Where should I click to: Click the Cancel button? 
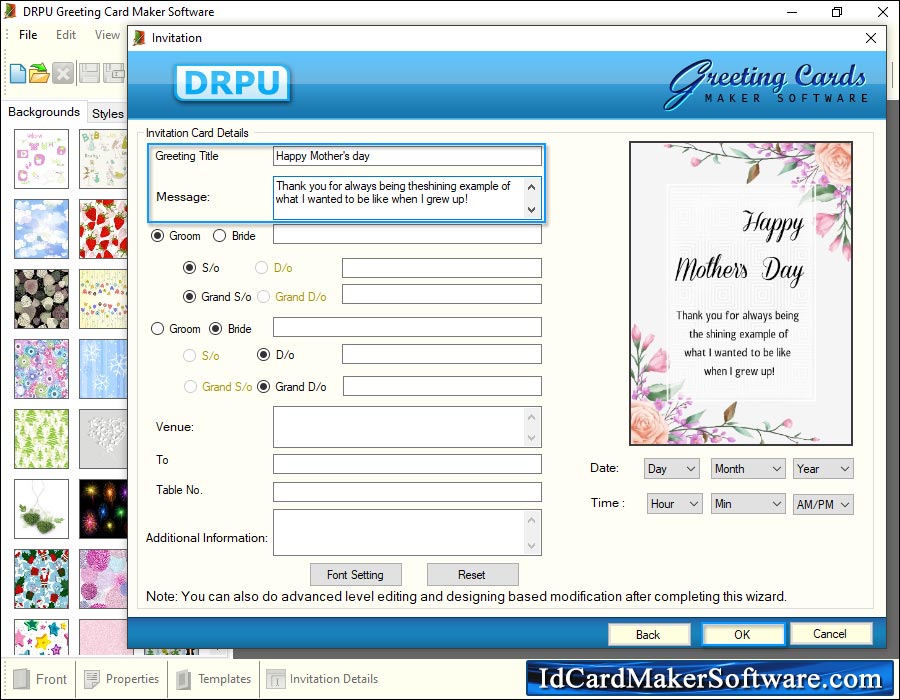830,634
